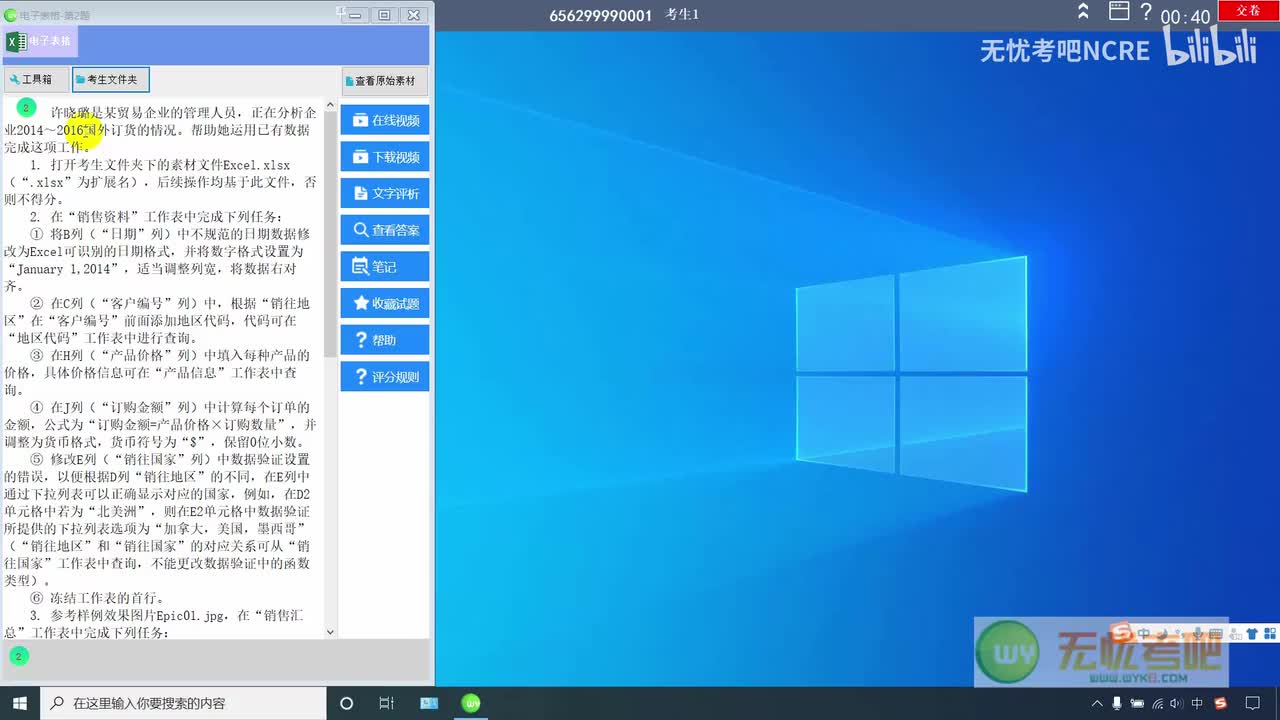Open the 笔记 notes panel

click(x=385, y=267)
